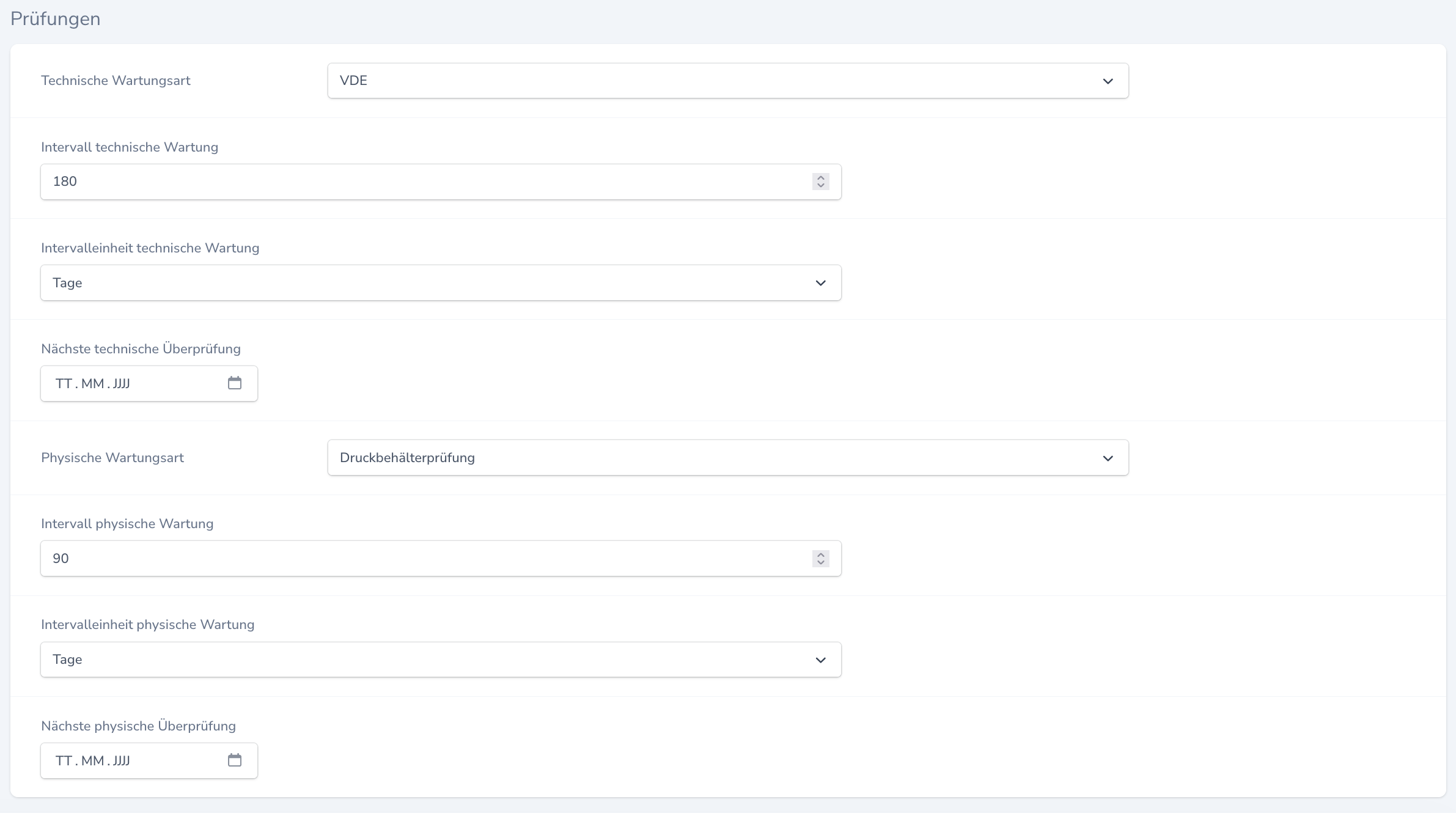This screenshot has width=1456, height=813.
Task: Click chevron of physische Intervalleinheit Tage select
Action: 820,660
